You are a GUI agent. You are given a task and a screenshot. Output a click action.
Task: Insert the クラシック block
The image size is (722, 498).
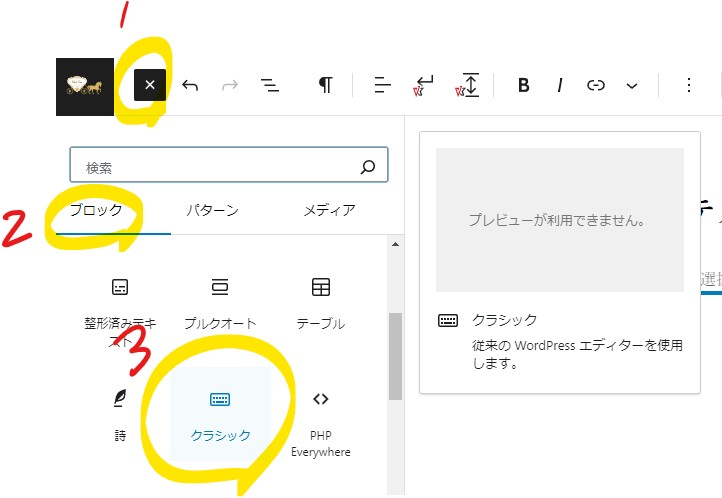[220, 413]
